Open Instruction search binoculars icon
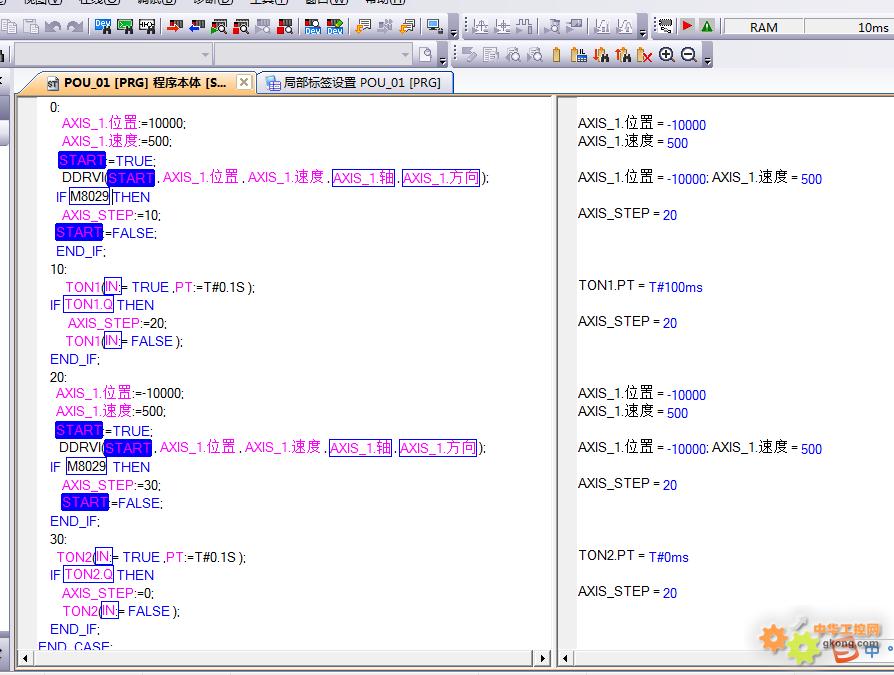The image size is (894, 675). coord(125,26)
